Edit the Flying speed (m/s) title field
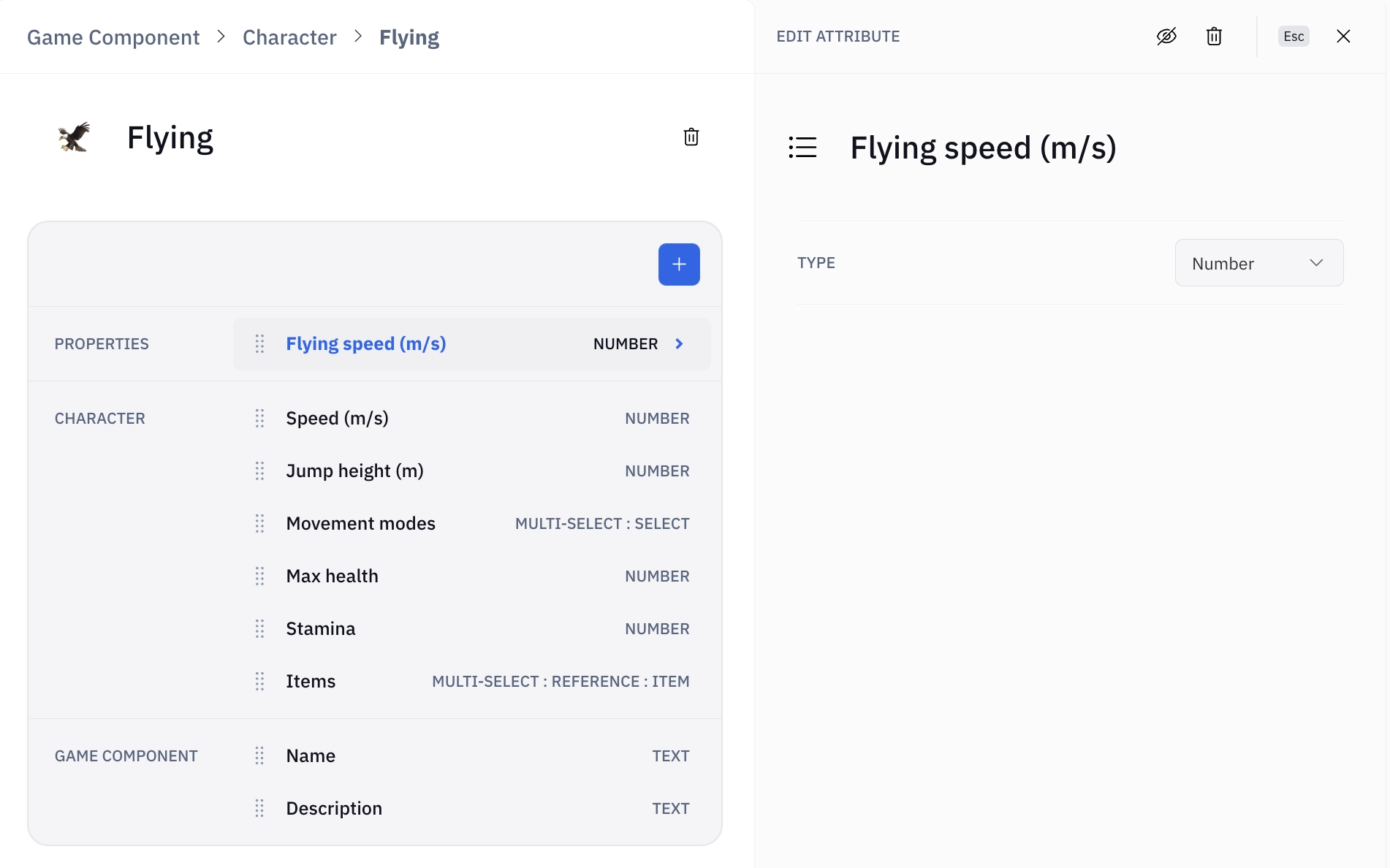The width and height of the screenshot is (1390, 868). tap(983, 148)
